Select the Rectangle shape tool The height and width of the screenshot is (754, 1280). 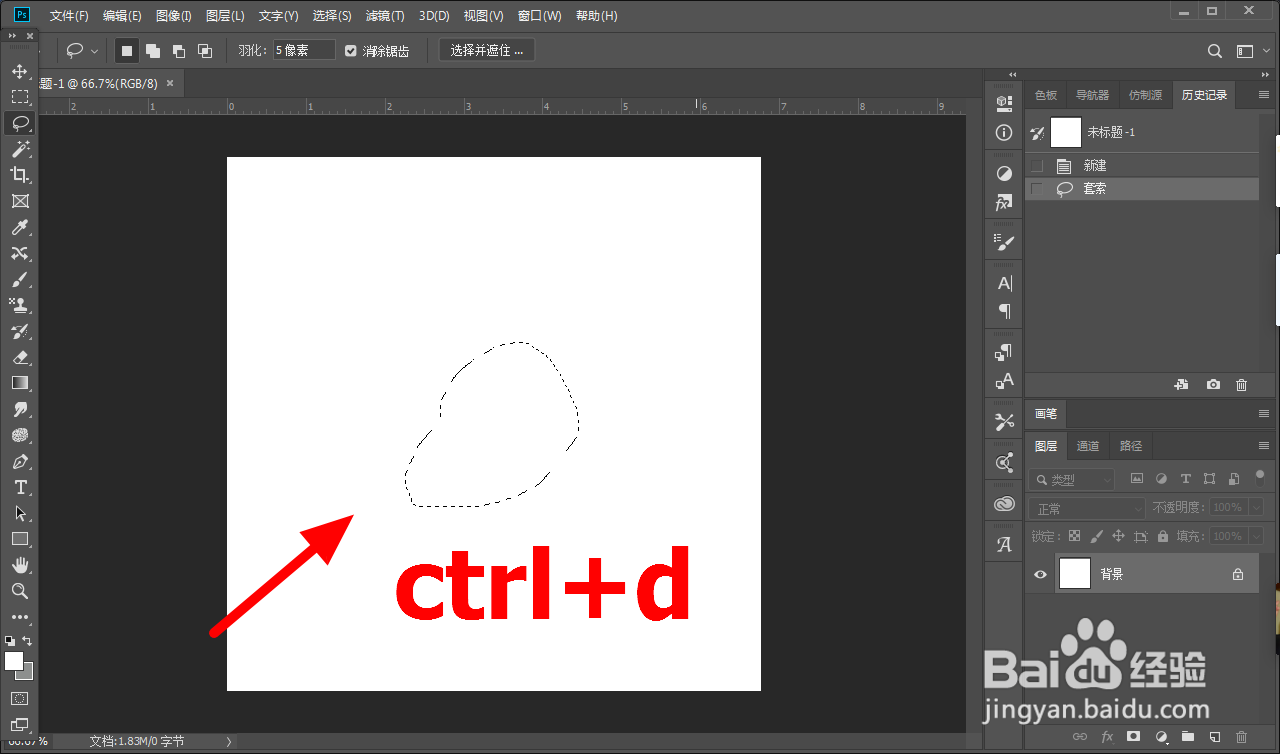click(20, 539)
